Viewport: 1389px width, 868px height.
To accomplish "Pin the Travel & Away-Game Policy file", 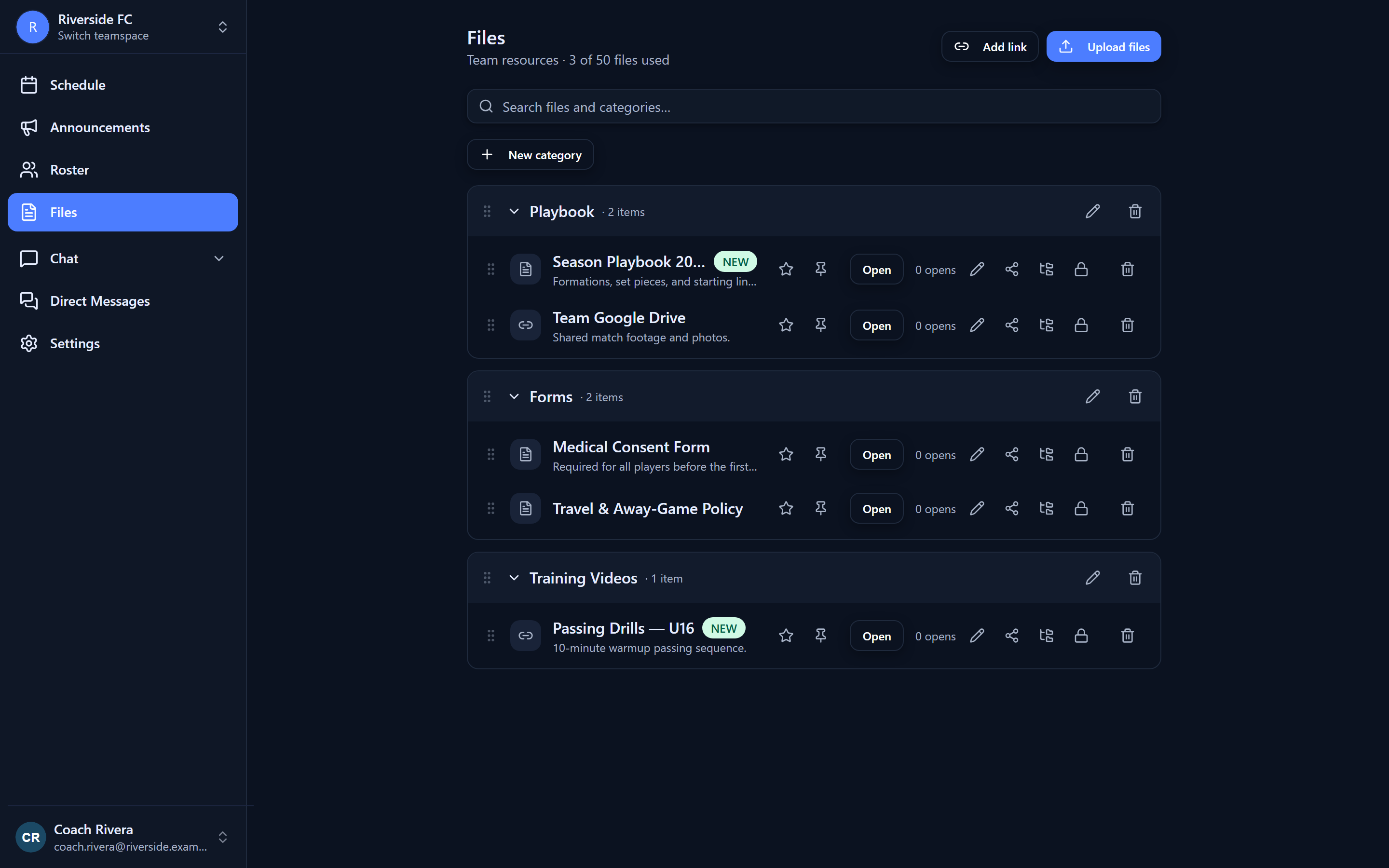I will coord(821,509).
